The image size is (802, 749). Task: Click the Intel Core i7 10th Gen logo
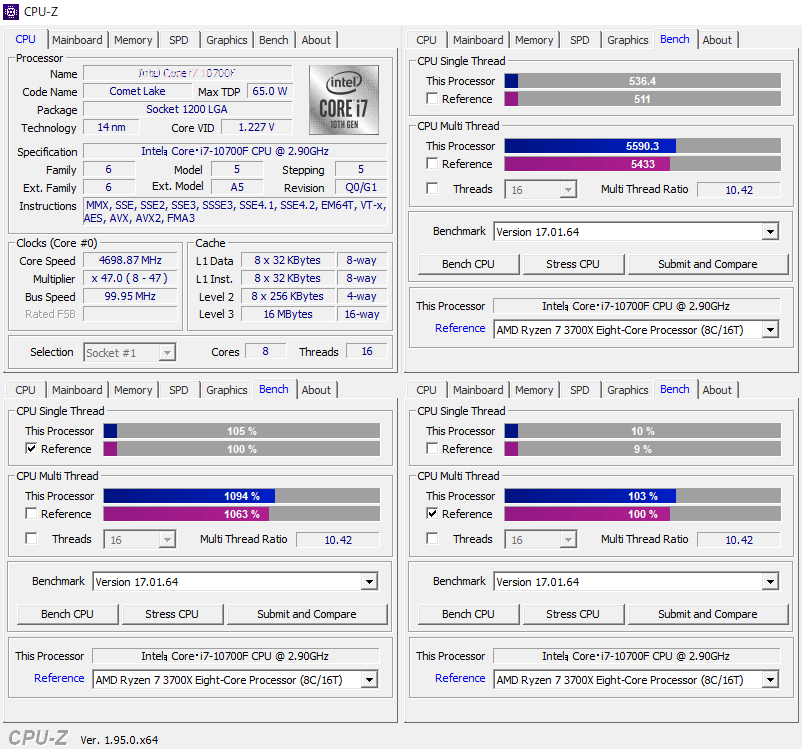(x=344, y=100)
